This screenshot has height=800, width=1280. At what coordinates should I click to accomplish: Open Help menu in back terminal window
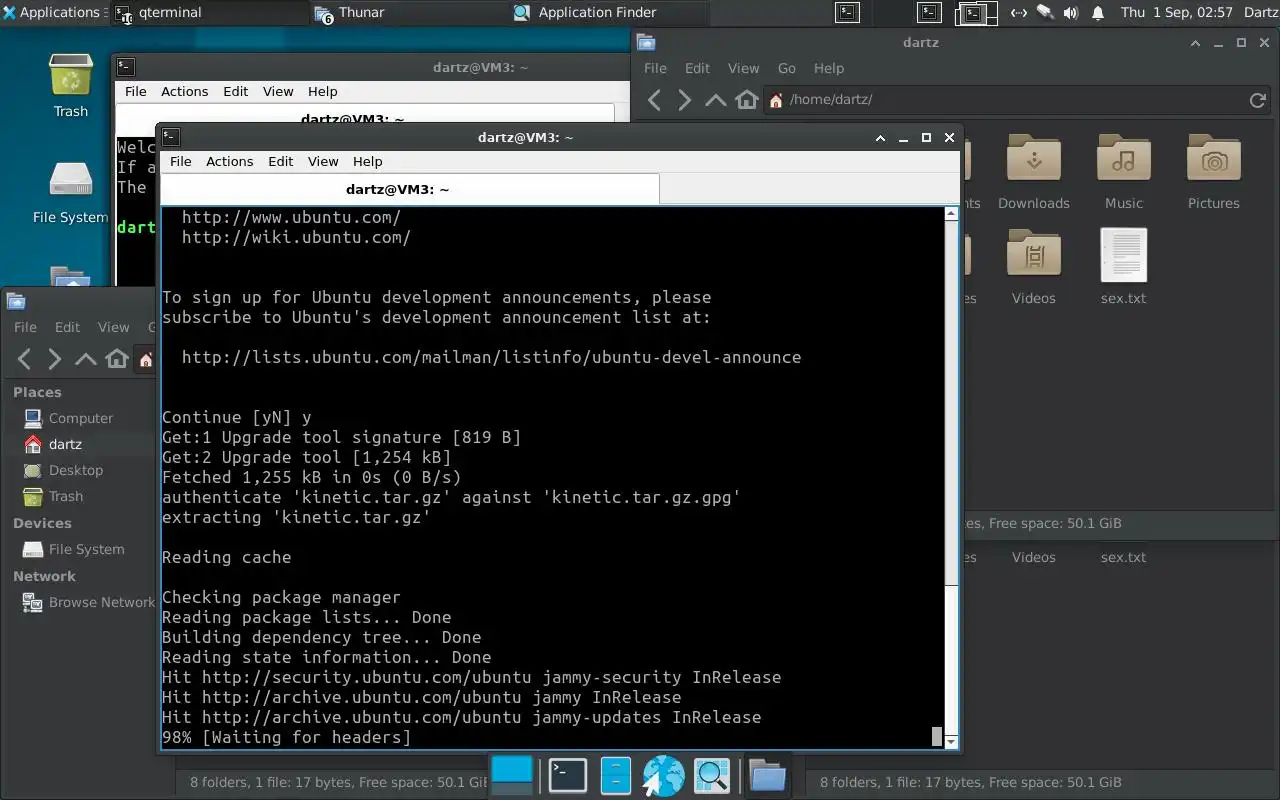coord(322,91)
